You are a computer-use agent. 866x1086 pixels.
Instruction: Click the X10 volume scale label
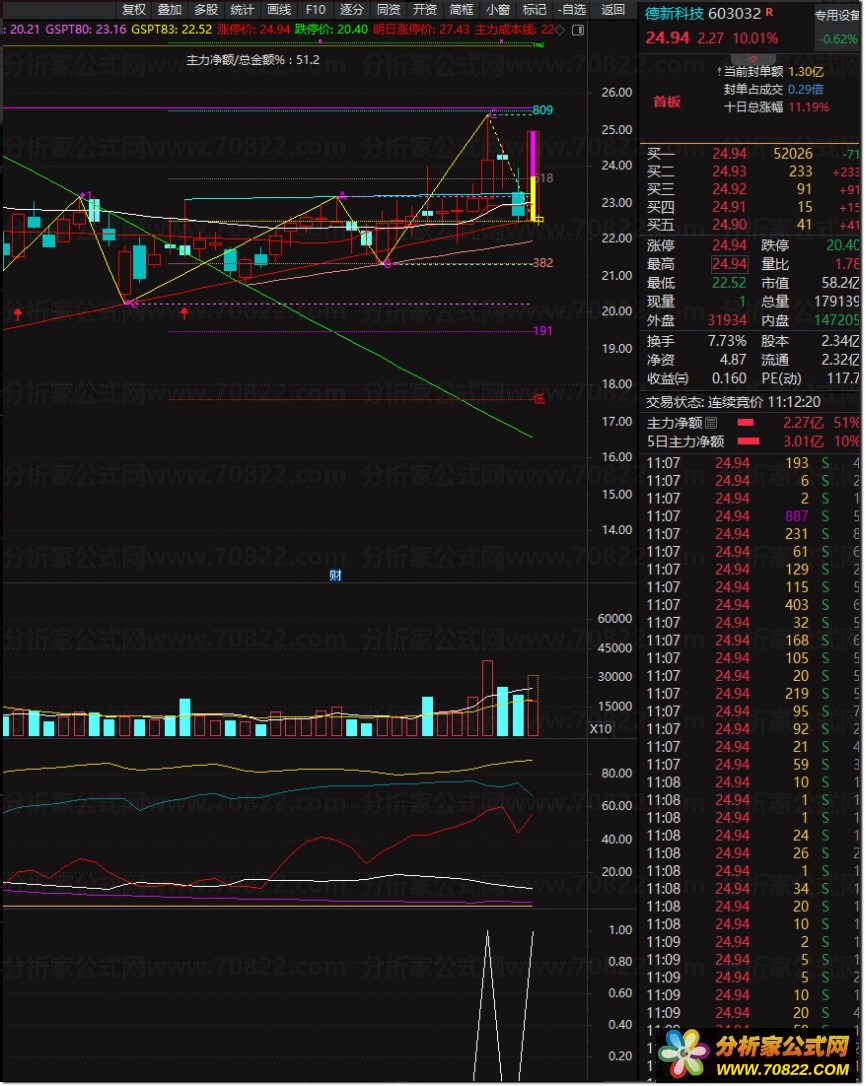601,728
